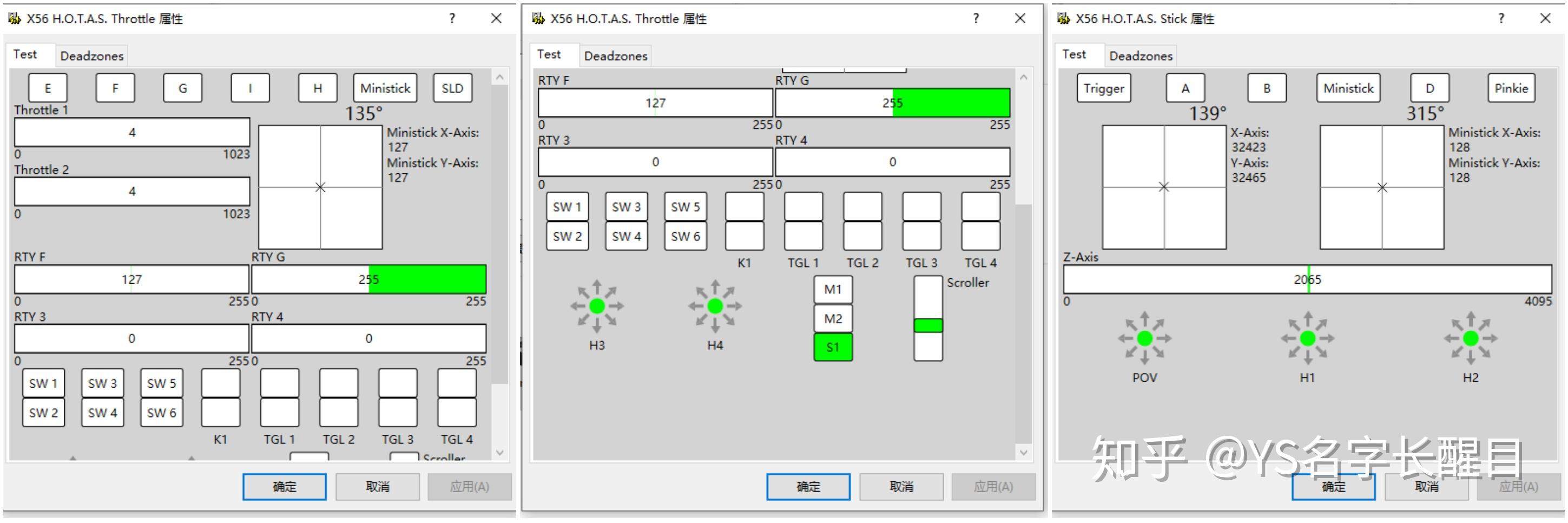Click the Z-Axis bar in Stick window
1568x523 pixels.
[1307, 279]
